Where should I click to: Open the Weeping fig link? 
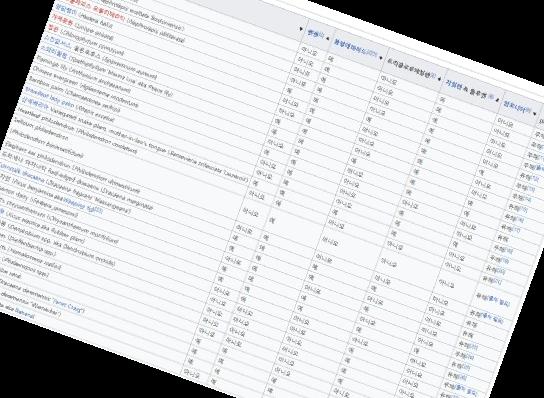tap(83, 205)
